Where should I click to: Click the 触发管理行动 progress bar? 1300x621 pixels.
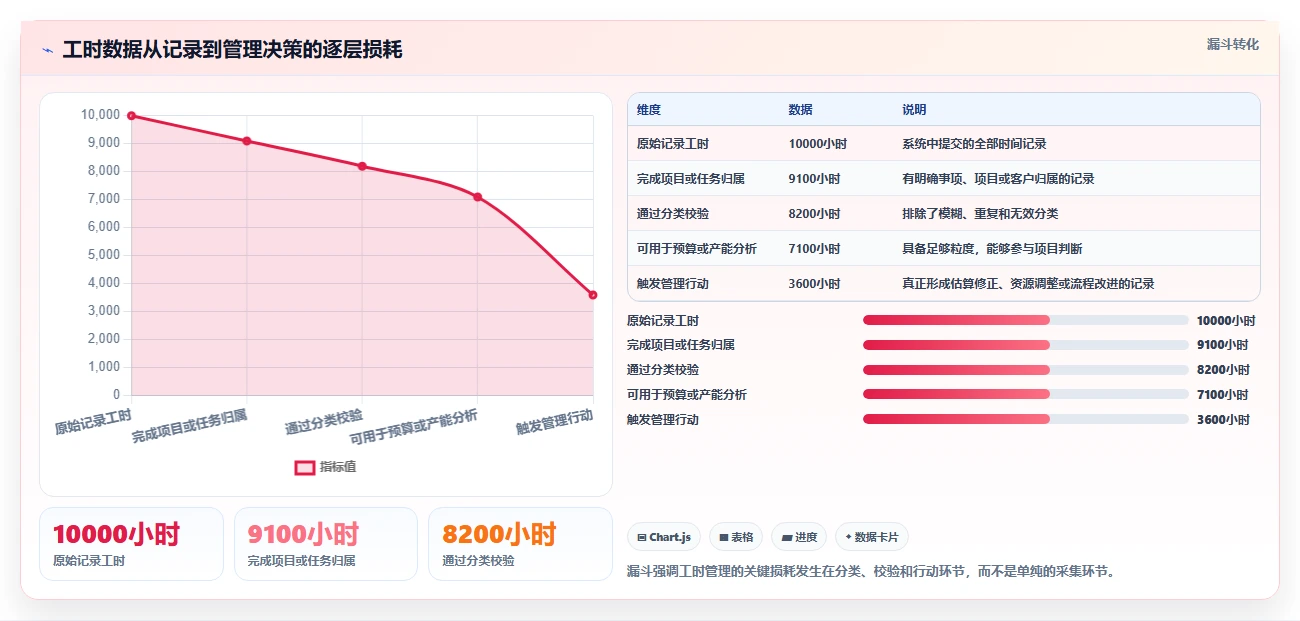point(1025,419)
